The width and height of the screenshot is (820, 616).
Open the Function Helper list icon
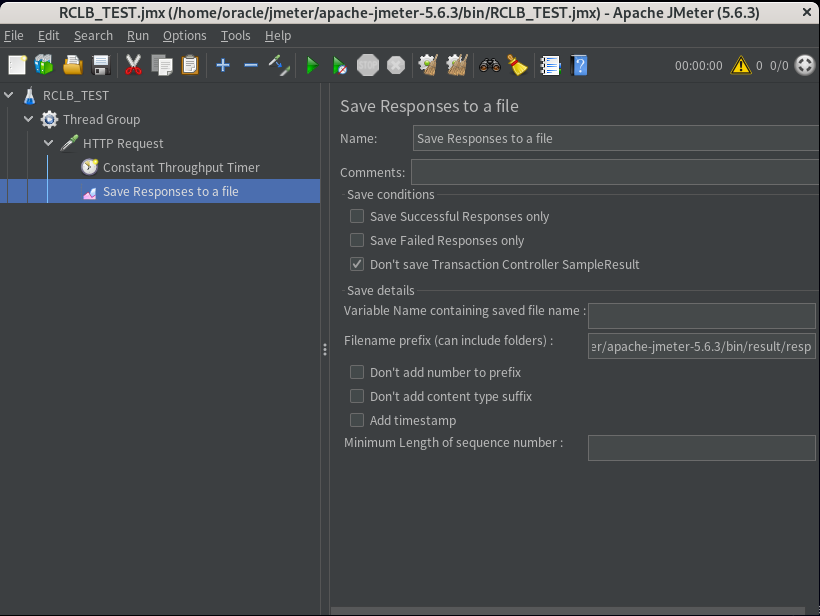(x=549, y=65)
